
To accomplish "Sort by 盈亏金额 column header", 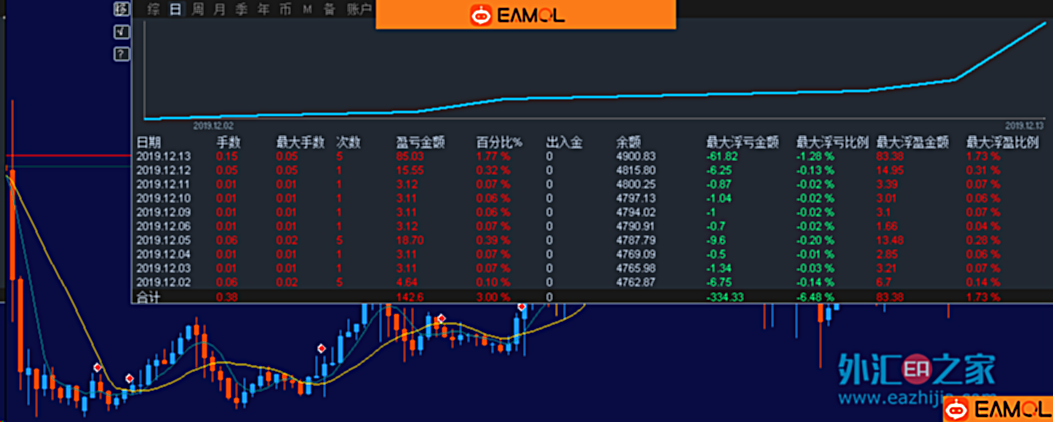I will pos(416,143).
